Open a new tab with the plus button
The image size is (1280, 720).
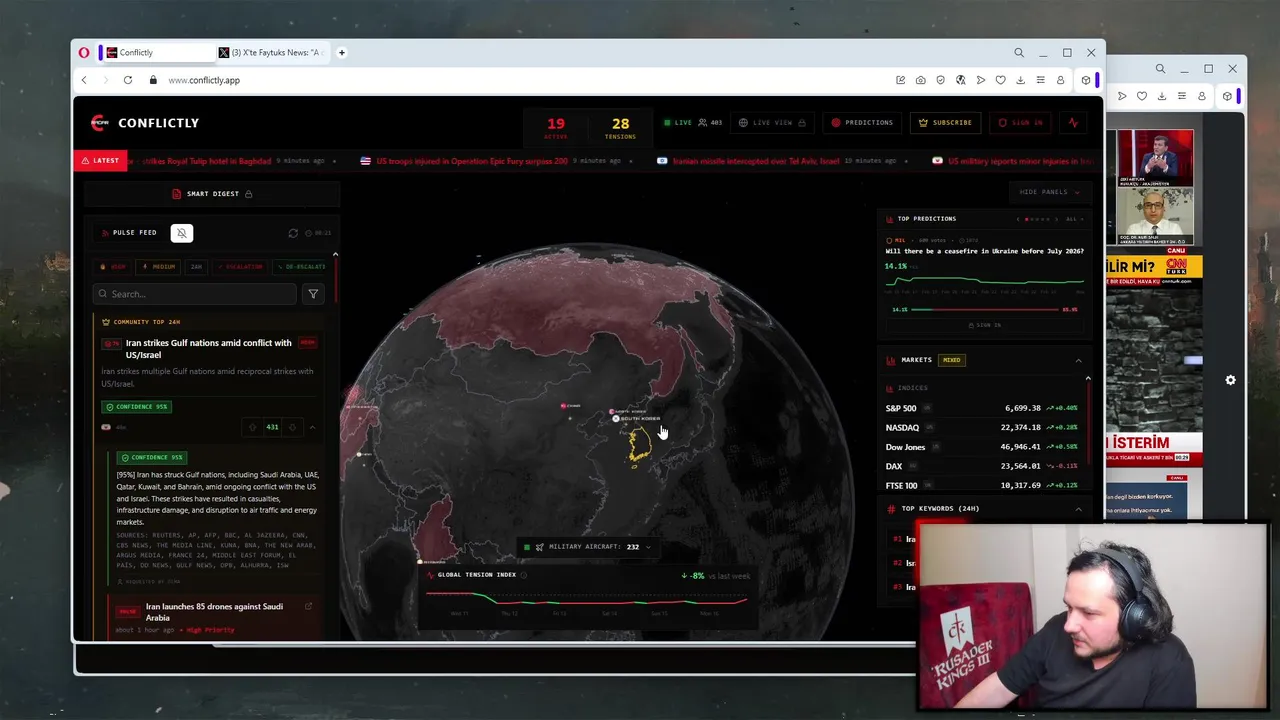342,52
